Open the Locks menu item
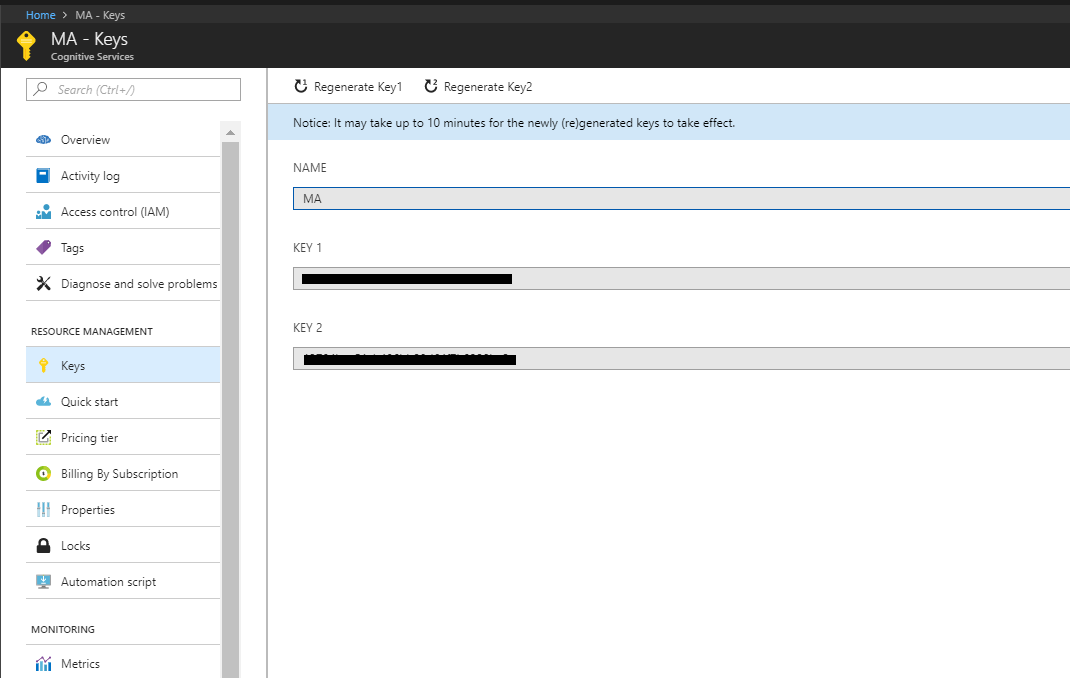 click(x=123, y=546)
